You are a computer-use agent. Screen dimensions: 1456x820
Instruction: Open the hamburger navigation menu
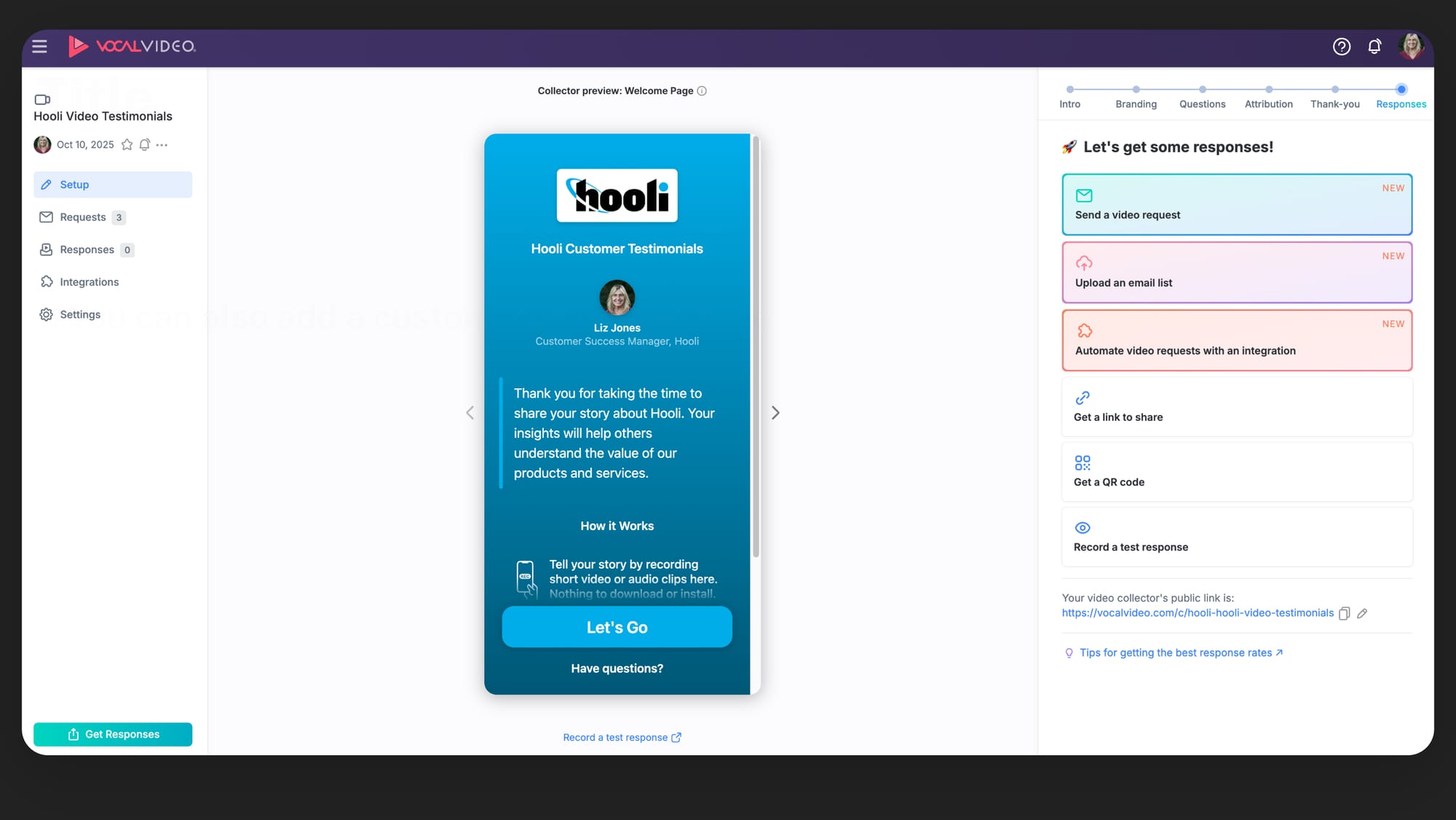(39, 47)
